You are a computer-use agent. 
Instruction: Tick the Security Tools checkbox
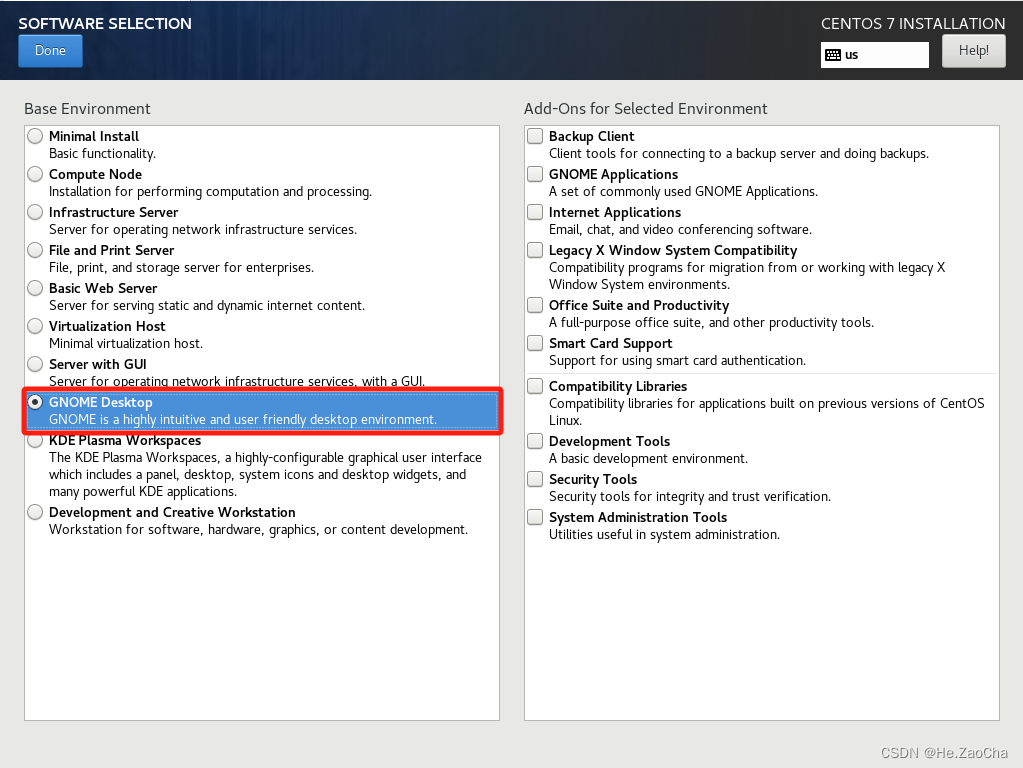coord(535,479)
